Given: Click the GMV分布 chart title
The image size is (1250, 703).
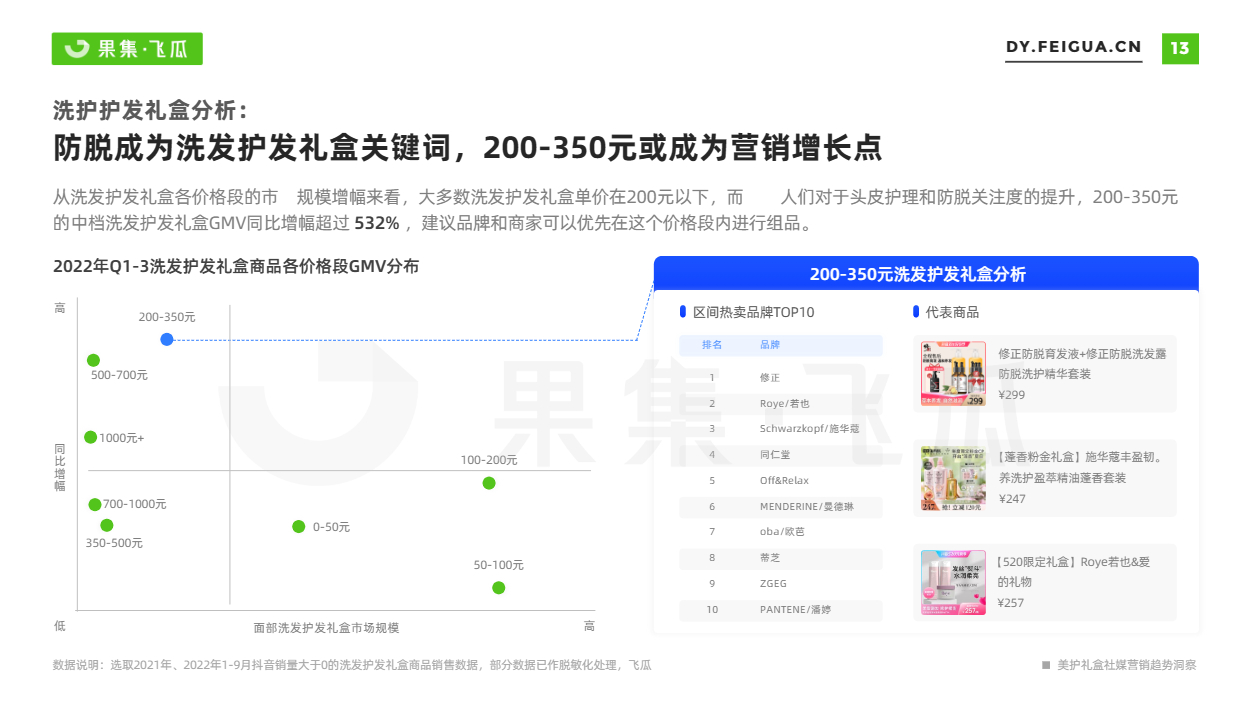Looking at the screenshot, I should [236, 266].
